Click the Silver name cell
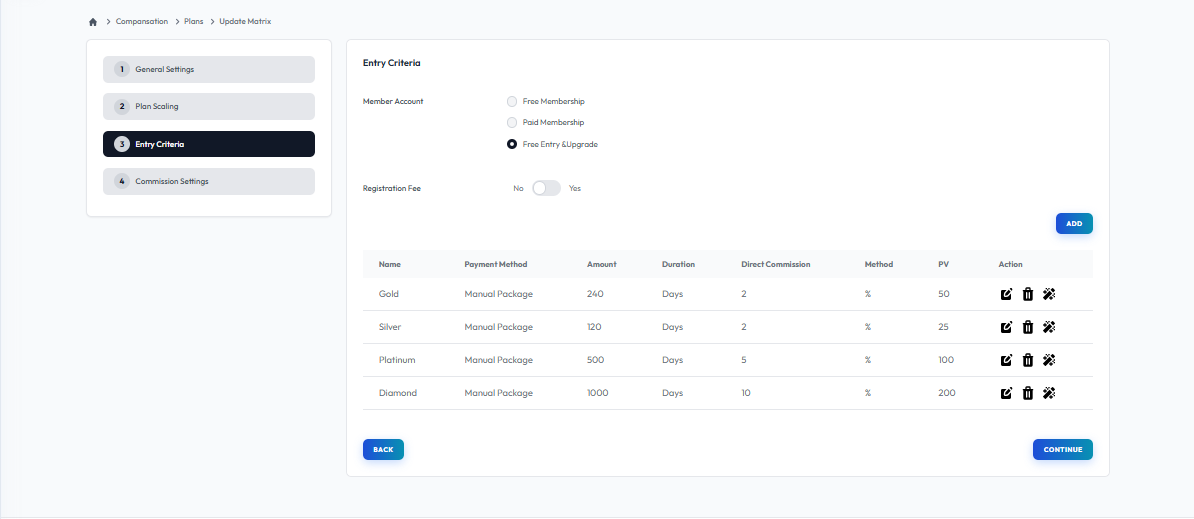The width and height of the screenshot is (1194, 519). [390, 327]
